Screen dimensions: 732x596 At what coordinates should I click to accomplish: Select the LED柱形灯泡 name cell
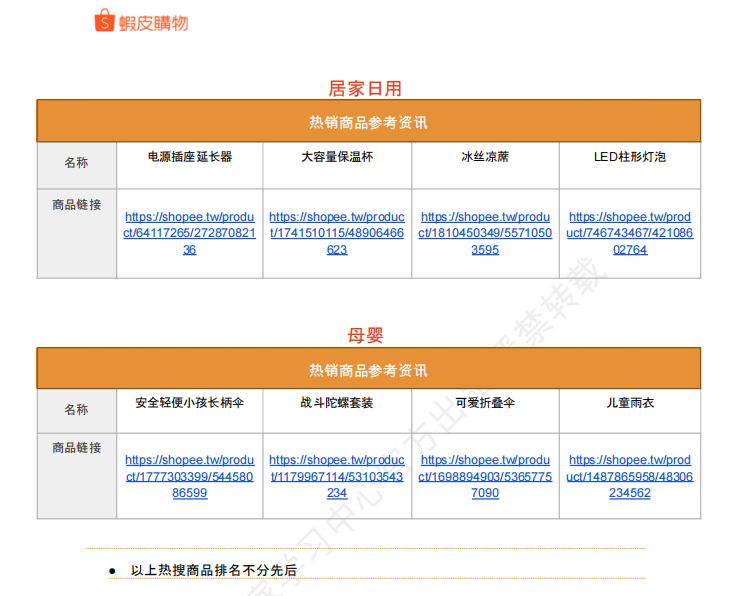coord(630,165)
